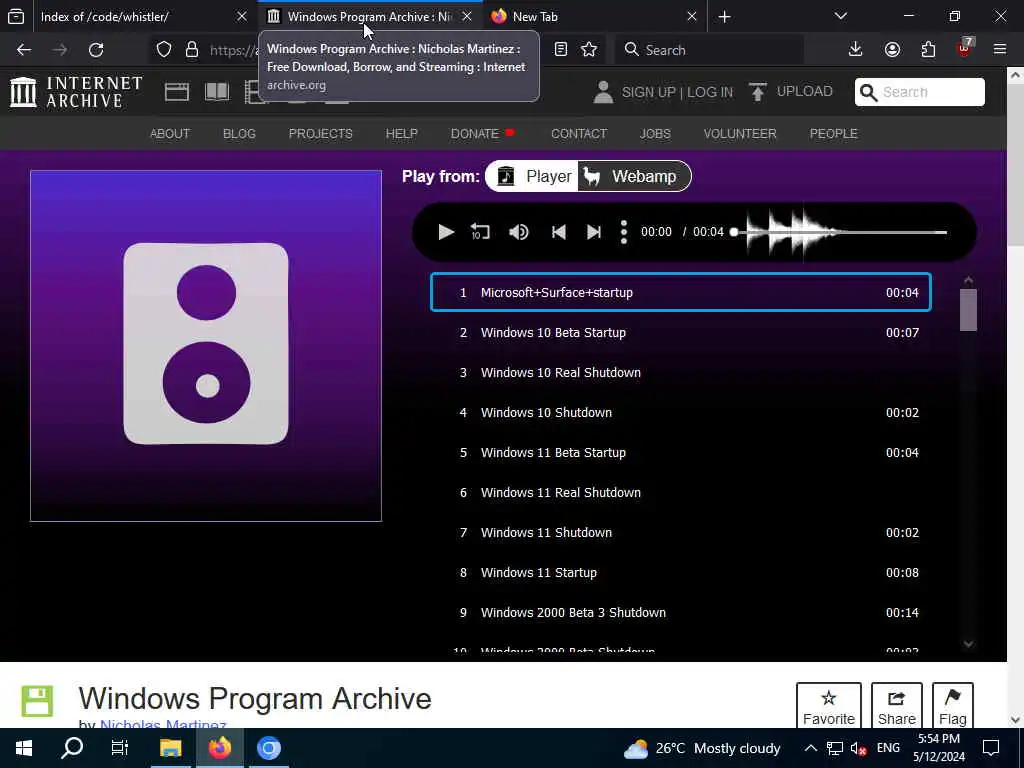The image size is (1024, 768).
Task: Toggle reader view
Action: [x=560, y=50]
